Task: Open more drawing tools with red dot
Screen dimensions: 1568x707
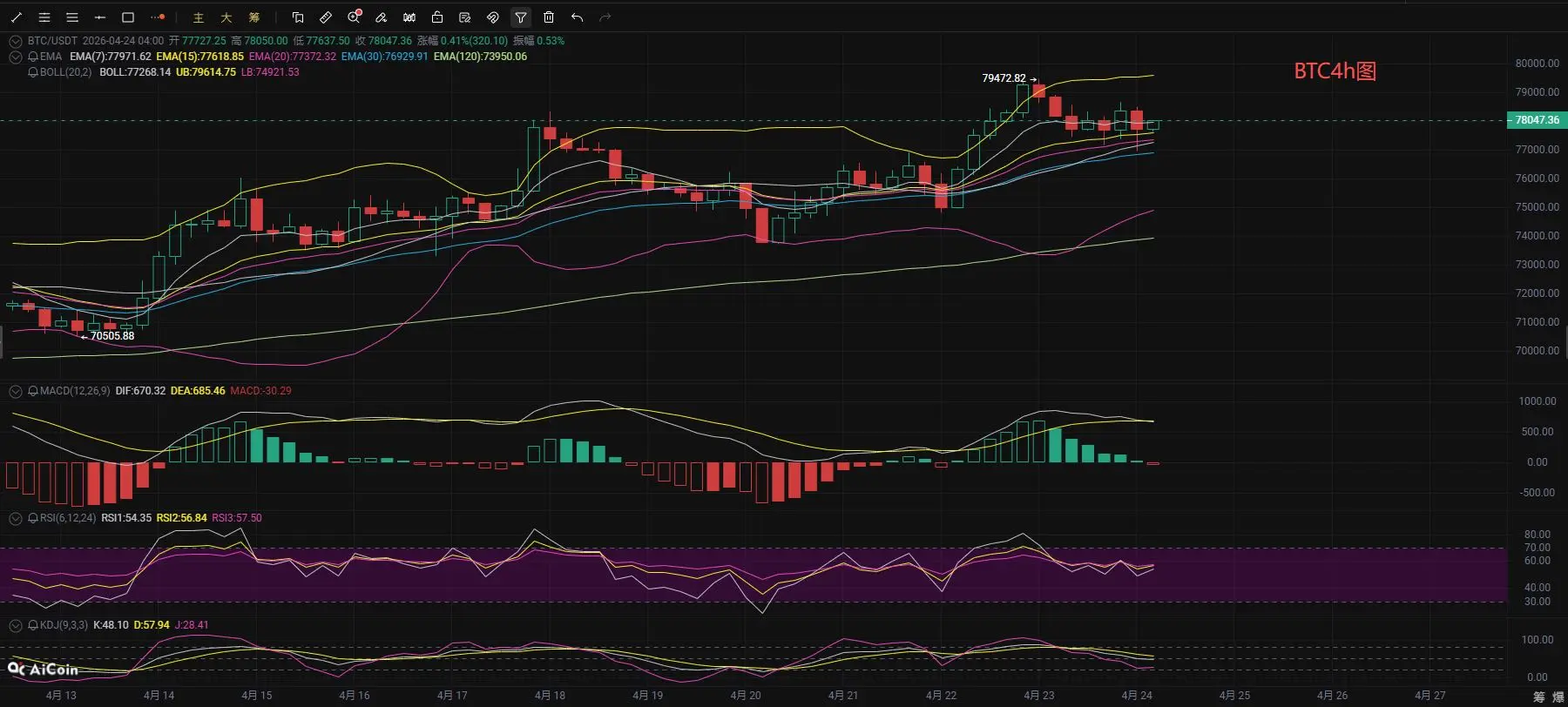Action: (158, 17)
